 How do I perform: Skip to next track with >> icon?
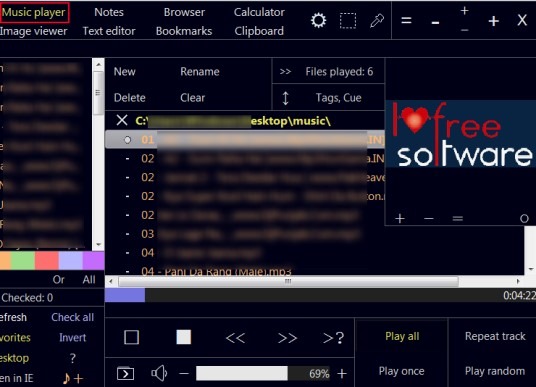point(287,338)
